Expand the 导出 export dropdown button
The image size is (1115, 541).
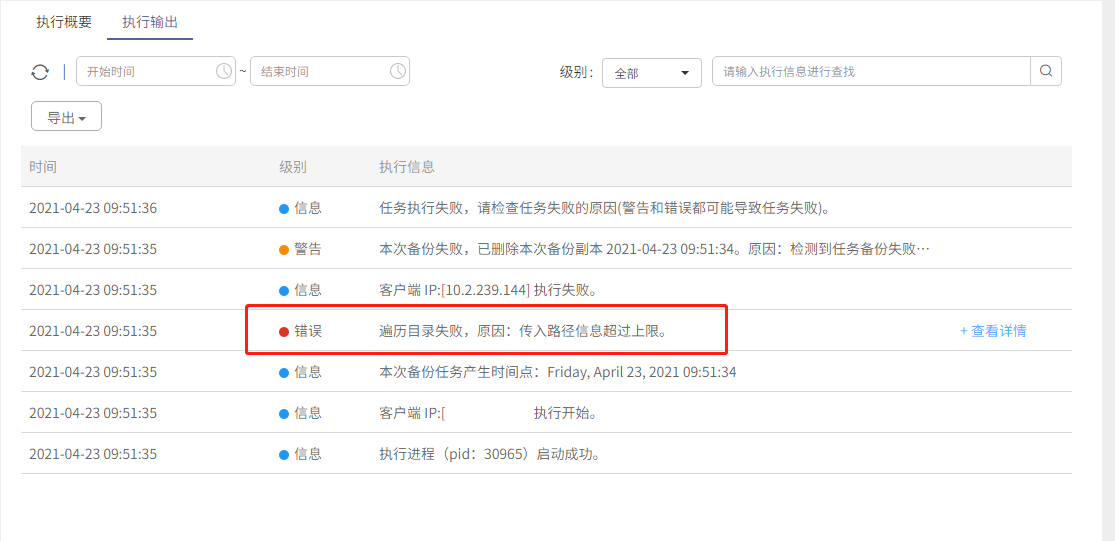(x=66, y=117)
